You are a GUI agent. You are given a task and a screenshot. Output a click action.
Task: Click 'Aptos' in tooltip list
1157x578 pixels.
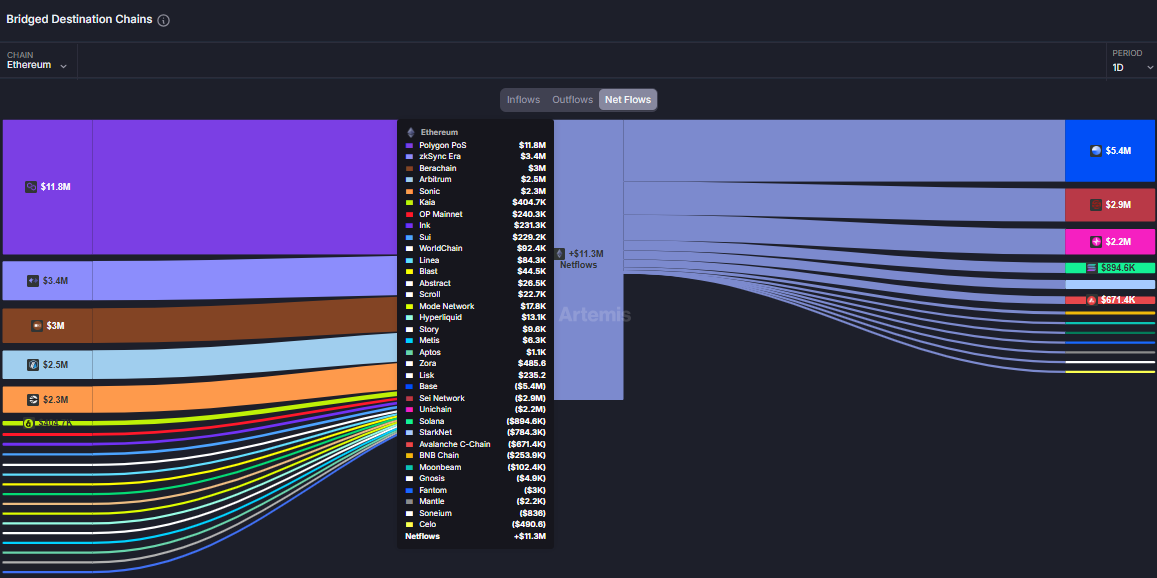430,352
